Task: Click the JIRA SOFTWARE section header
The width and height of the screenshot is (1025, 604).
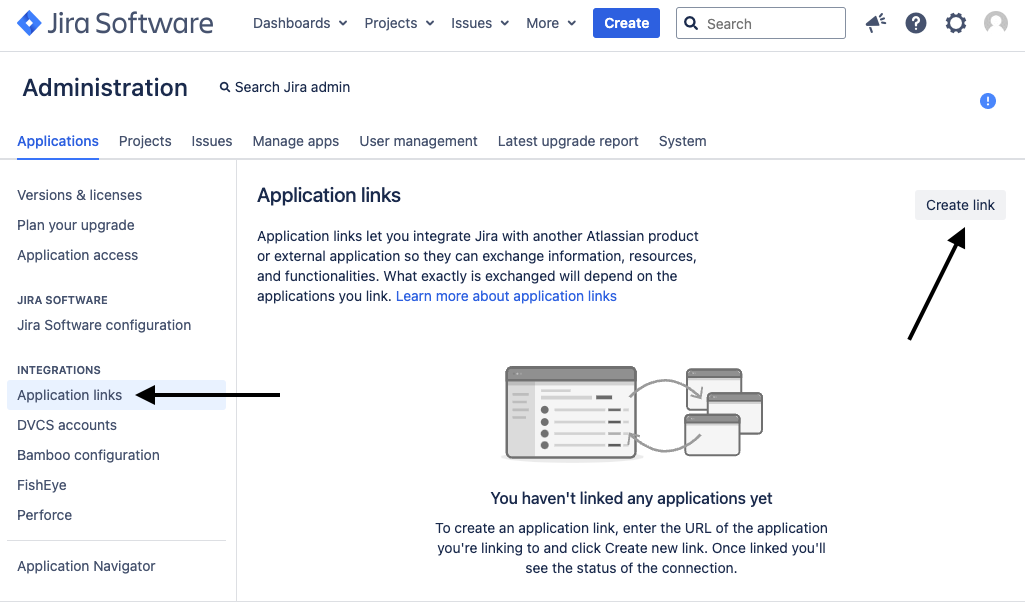Action: pos(62,300)
